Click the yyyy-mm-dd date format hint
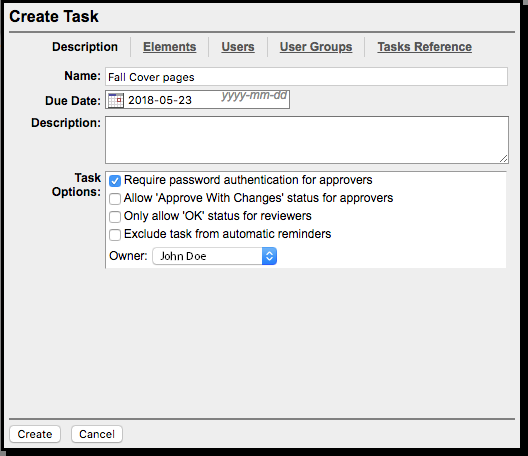 tap(254, 96)
